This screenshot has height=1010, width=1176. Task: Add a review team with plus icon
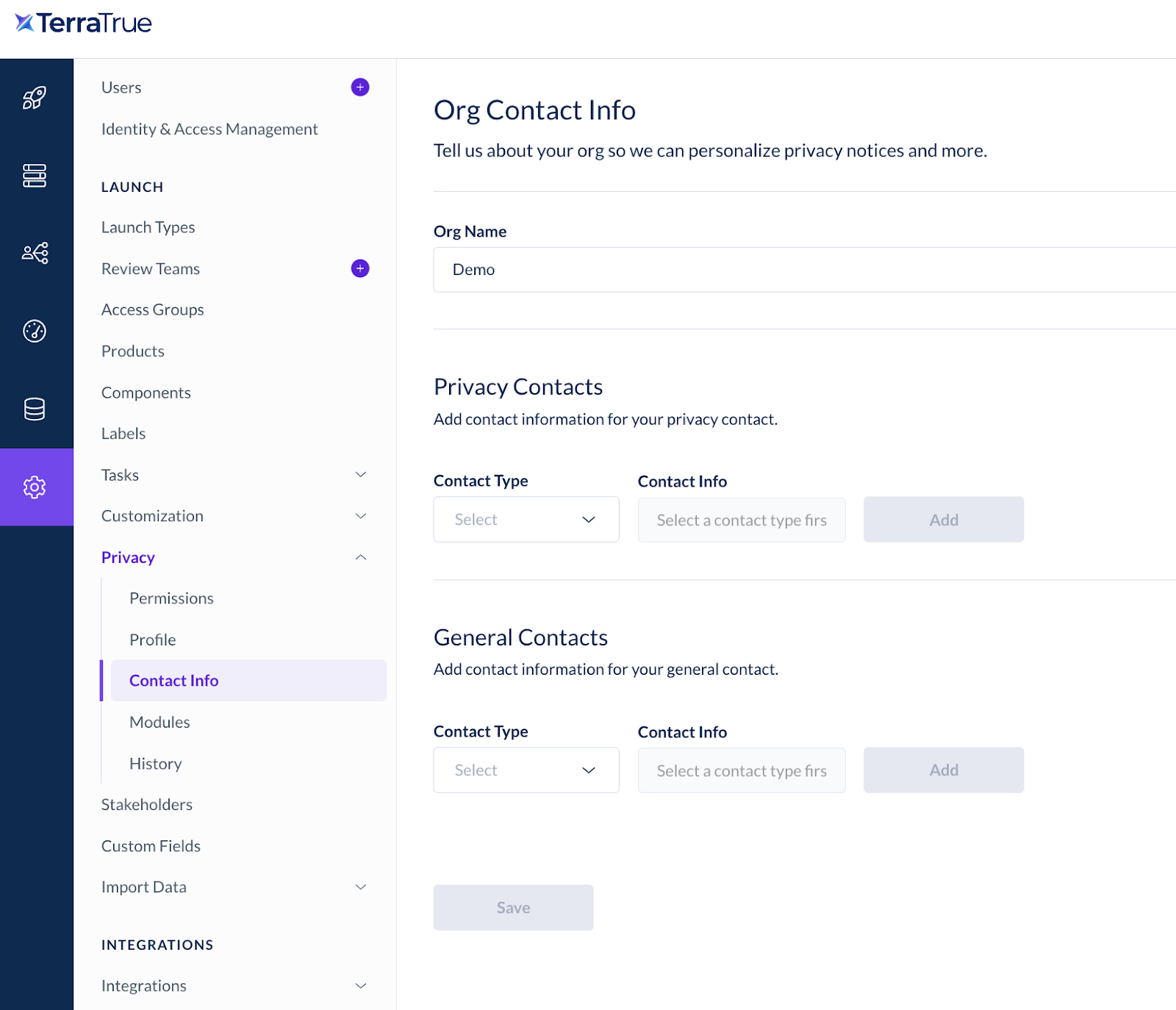coord(360,268)
